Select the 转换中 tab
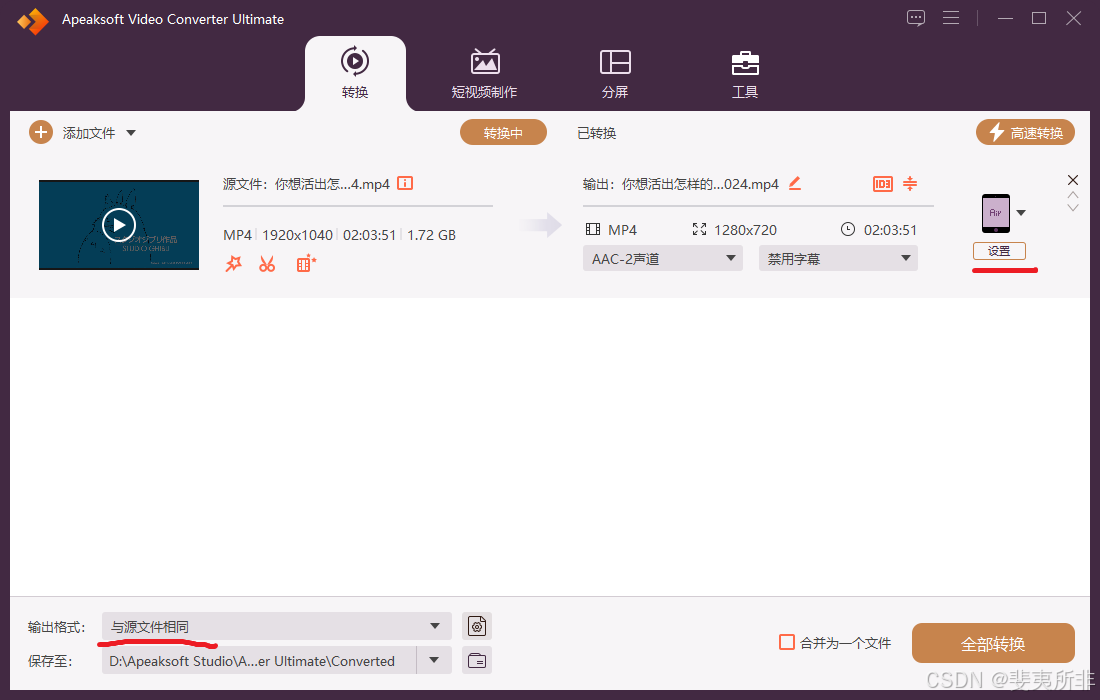The height and width of the screenshot is (700, 1100). [503, 133]
